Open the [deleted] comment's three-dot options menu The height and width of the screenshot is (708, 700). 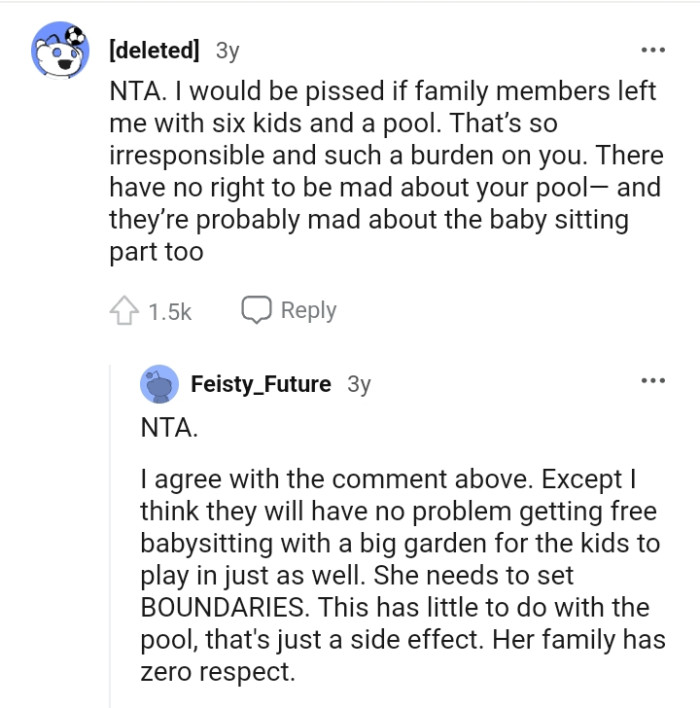click(653, 49)
